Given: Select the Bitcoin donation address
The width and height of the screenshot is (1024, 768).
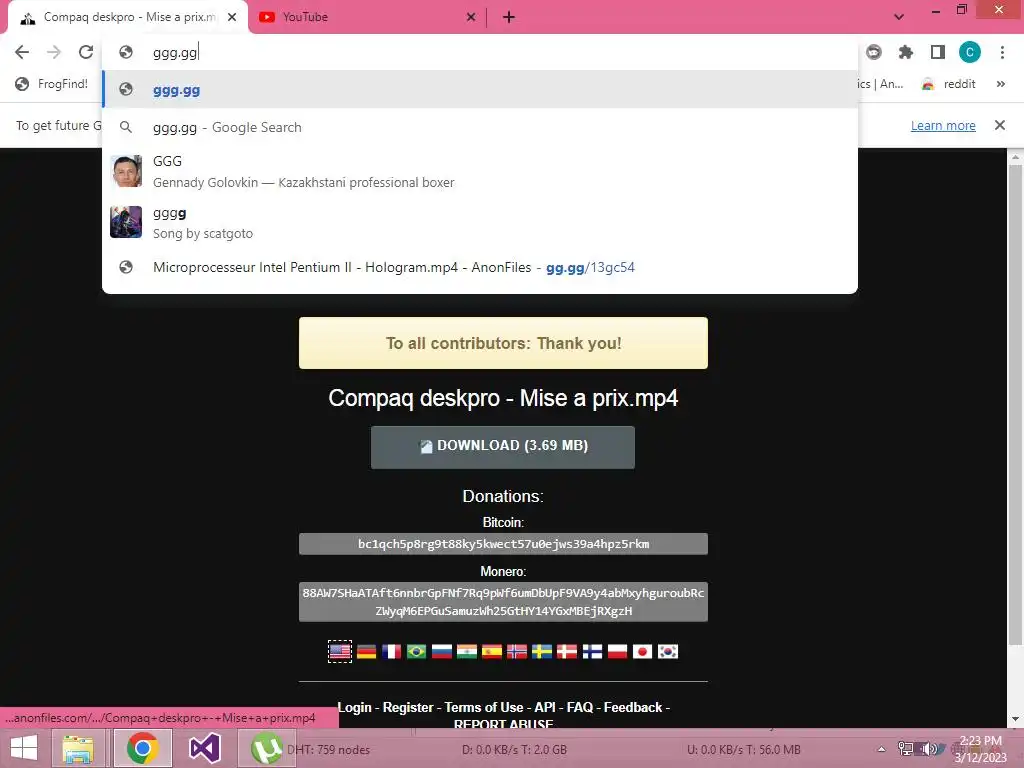Looking at the screenshot, I should click(x=503, y=544).
